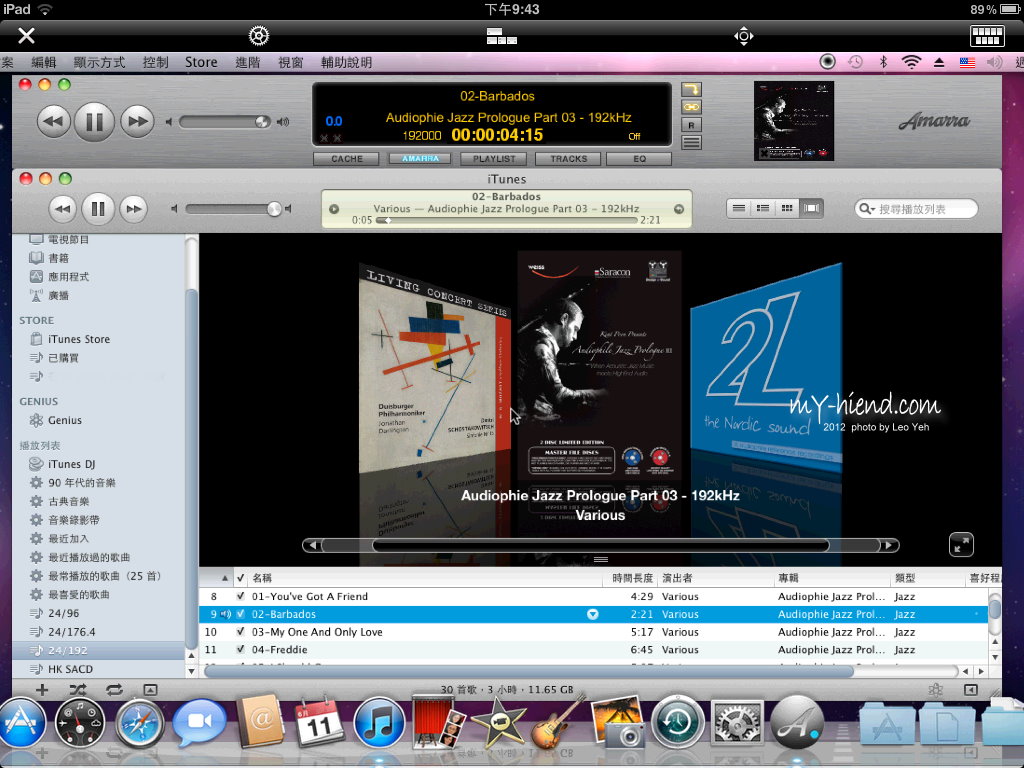The image size is (1024, 768).
Task: Click Cover Flow right scroll arrow
Action: click(x=889, y=545)
